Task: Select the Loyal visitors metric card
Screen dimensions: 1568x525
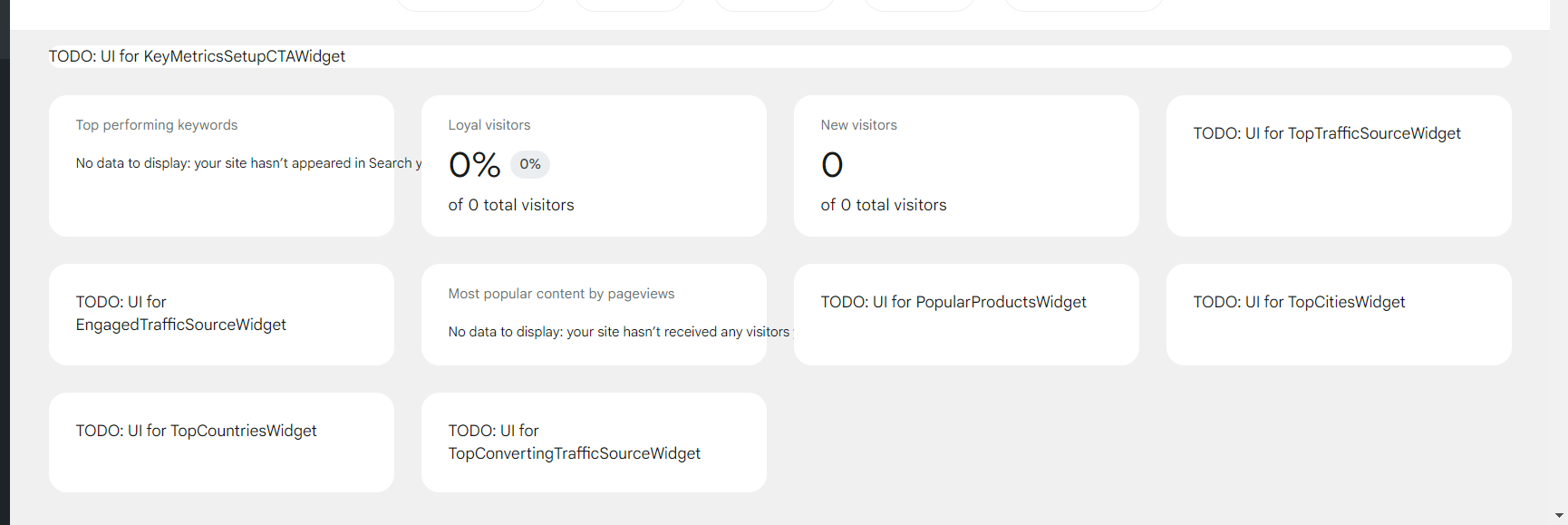Action: pyautogui.click(x=594, y=163)
